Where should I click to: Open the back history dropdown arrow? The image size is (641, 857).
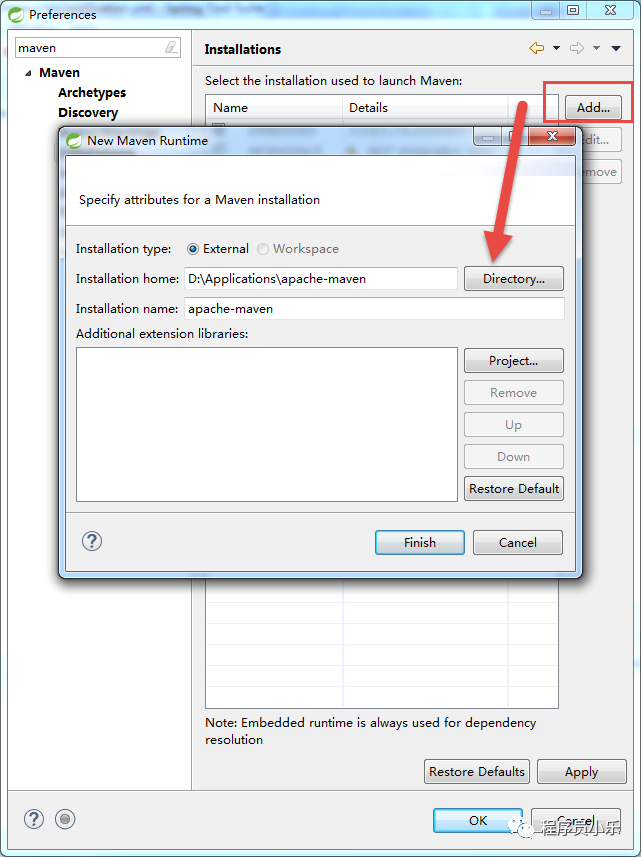[556, 48]
